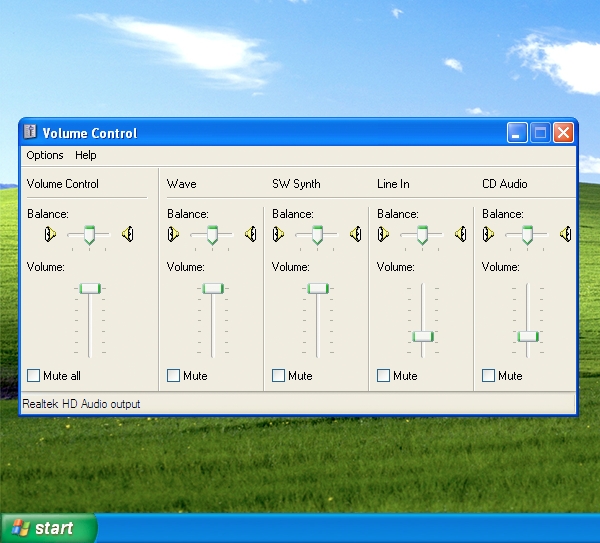
Task: Click the left speaker icon in CD Audio column
Action: (488, 234)
